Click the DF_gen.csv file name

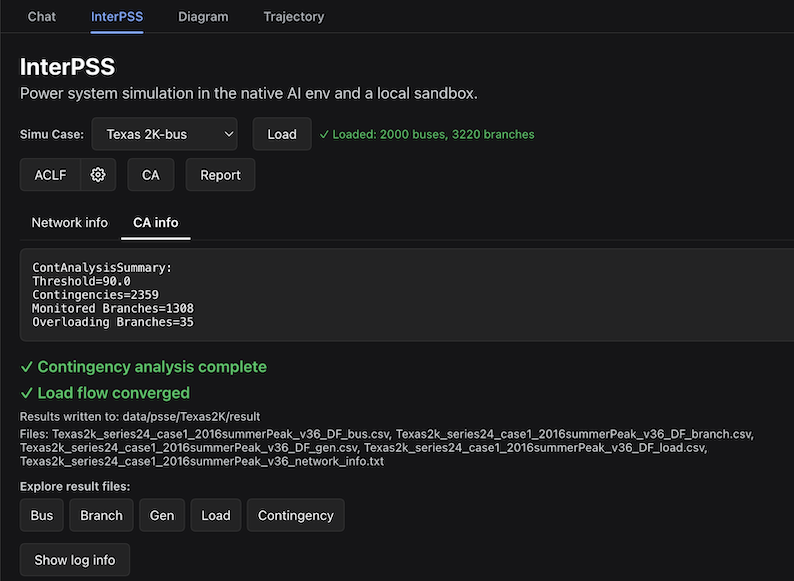(x=189, y=448)
